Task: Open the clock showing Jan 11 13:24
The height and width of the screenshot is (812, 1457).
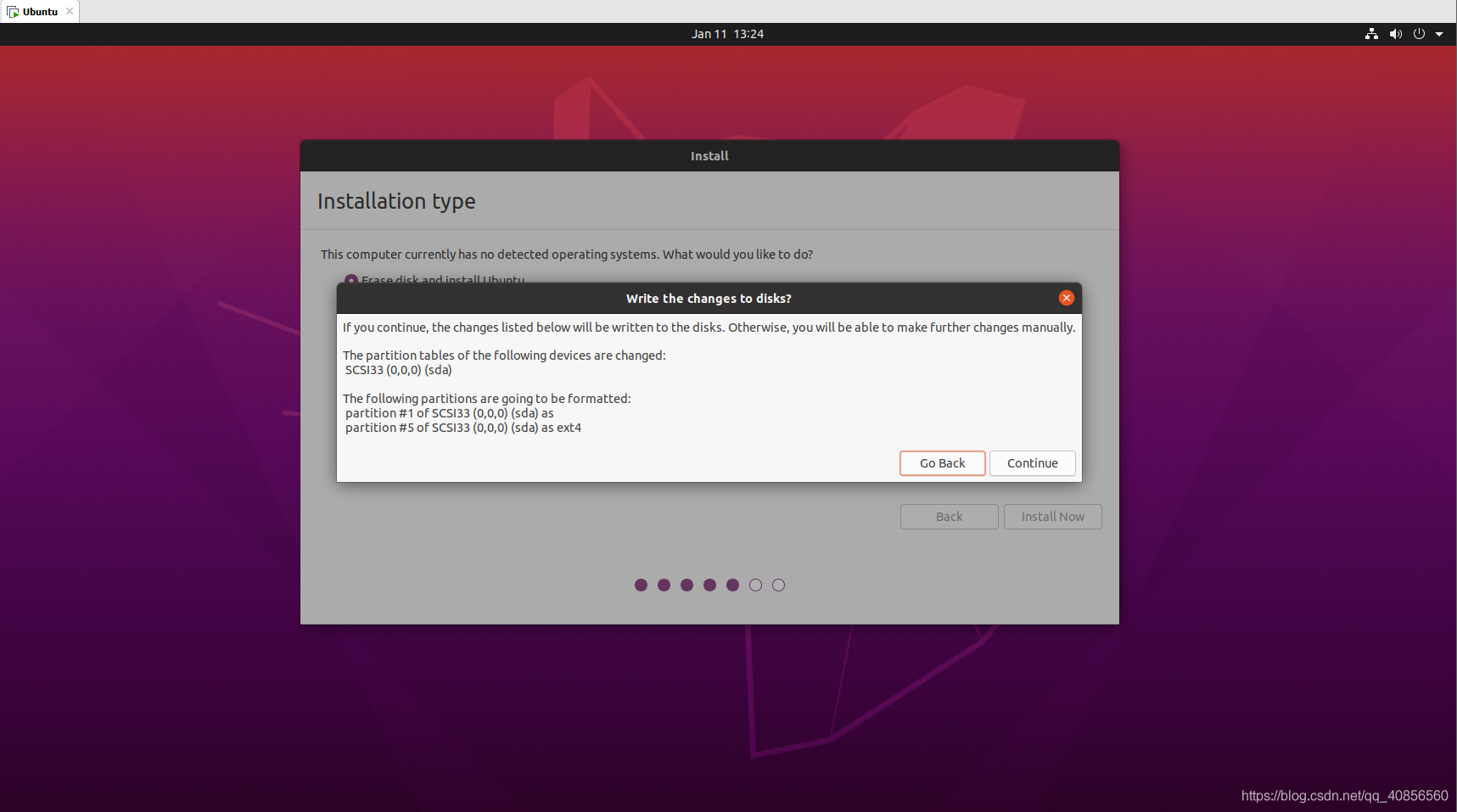Action: pyautogui.click(x=727, y=34)
